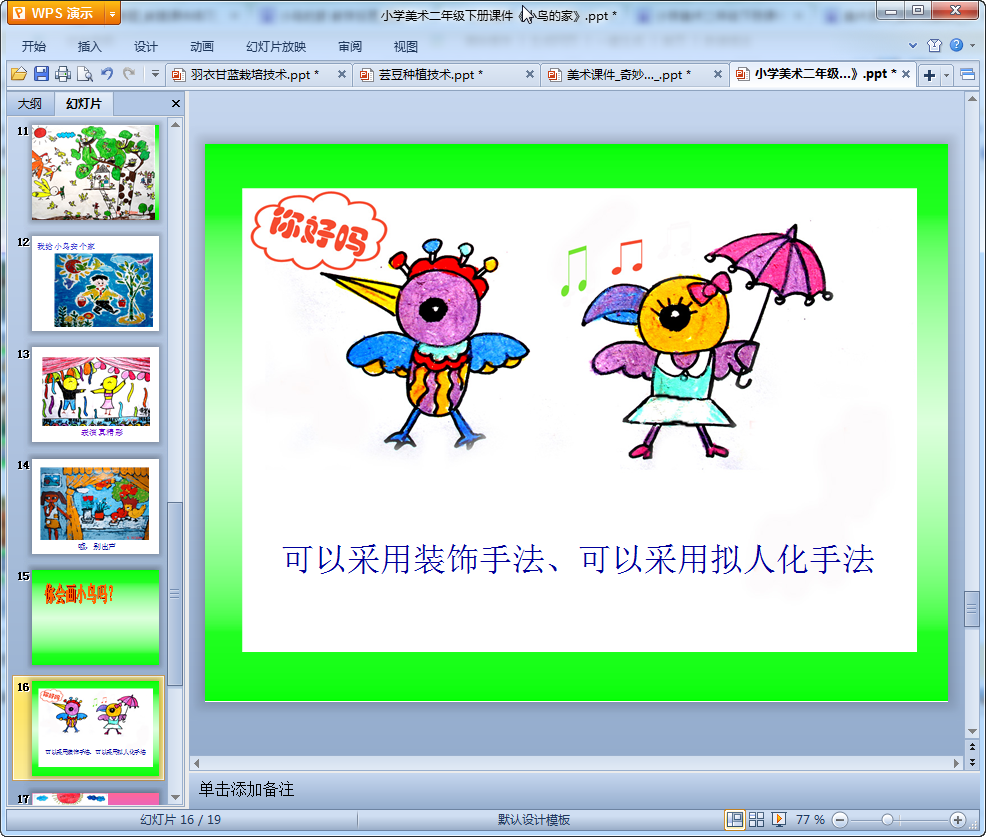Viewport: 986px width, 837px height.
Task: Close the active 小学美术二年级 tab
Action: 906,74
